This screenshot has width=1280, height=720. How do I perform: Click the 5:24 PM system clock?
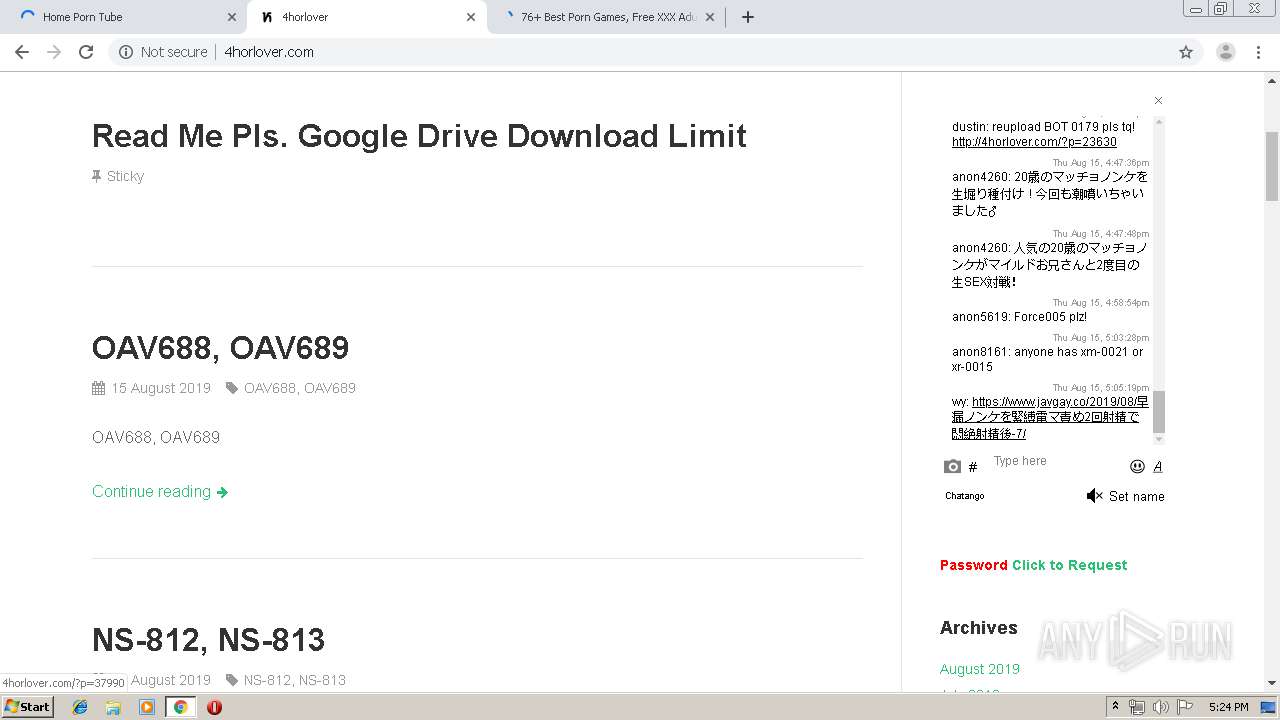point(1228,707)
